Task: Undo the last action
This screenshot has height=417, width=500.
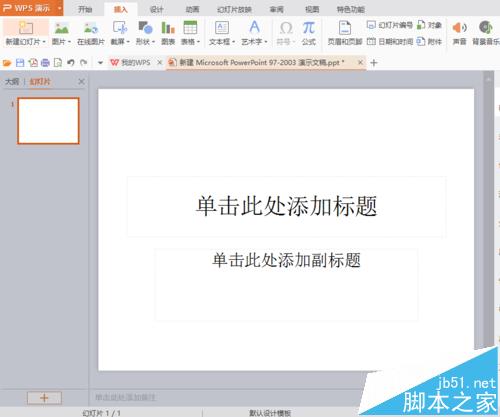Action: coord(71,63)
